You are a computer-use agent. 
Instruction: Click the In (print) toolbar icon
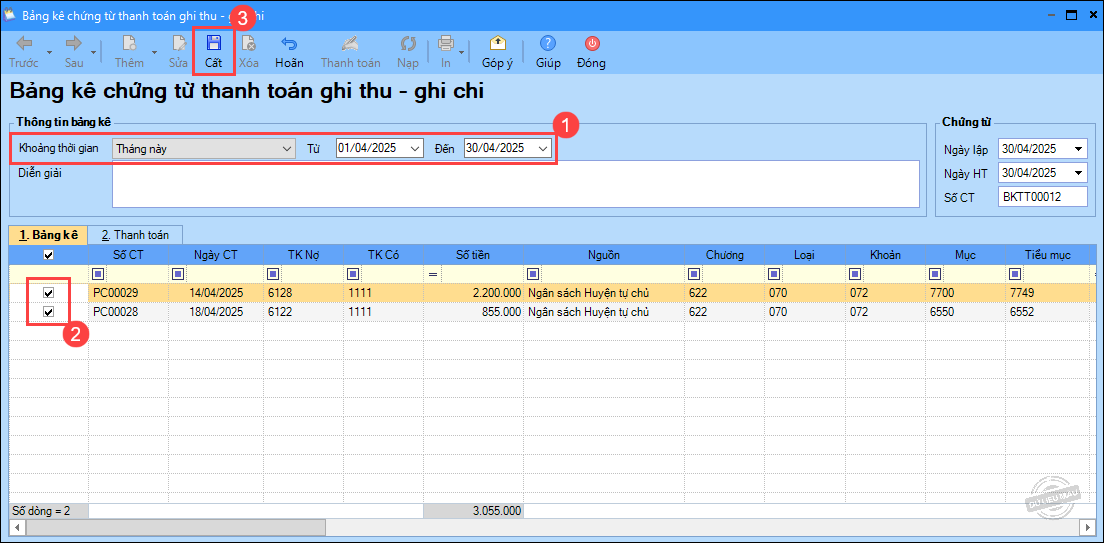tap(446, 44)
